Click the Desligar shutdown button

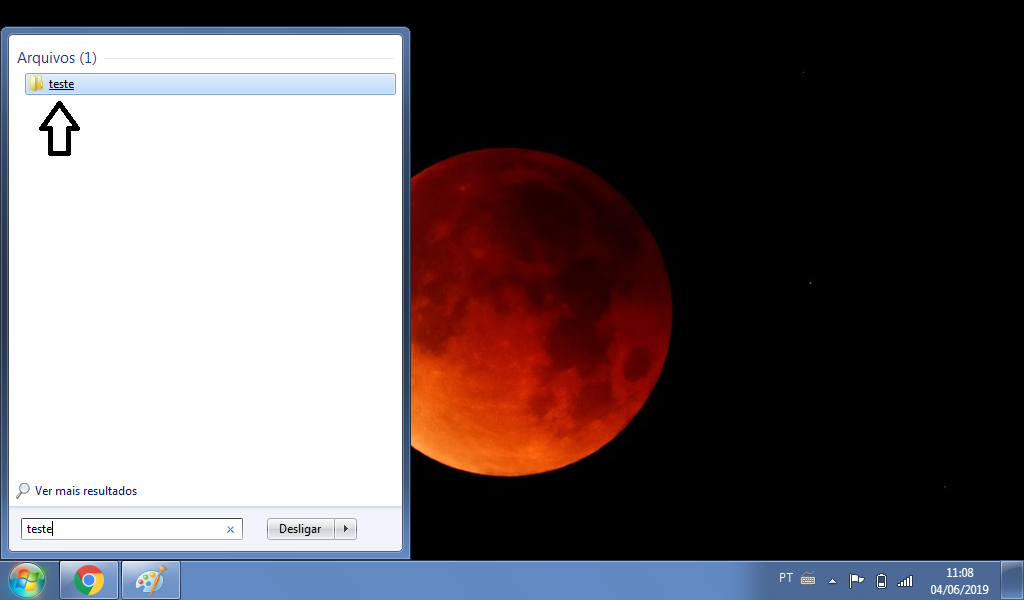point(300,529)
